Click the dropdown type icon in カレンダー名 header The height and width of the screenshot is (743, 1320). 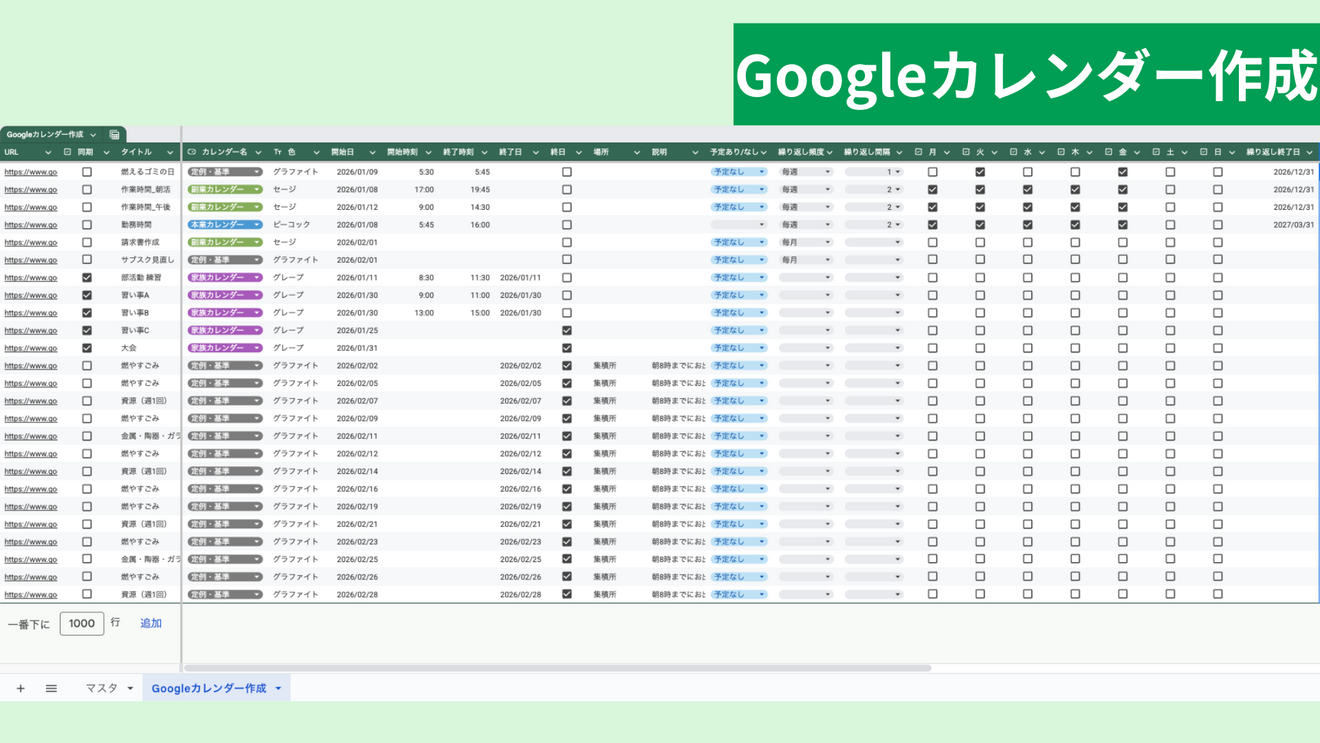click(192, 152)
